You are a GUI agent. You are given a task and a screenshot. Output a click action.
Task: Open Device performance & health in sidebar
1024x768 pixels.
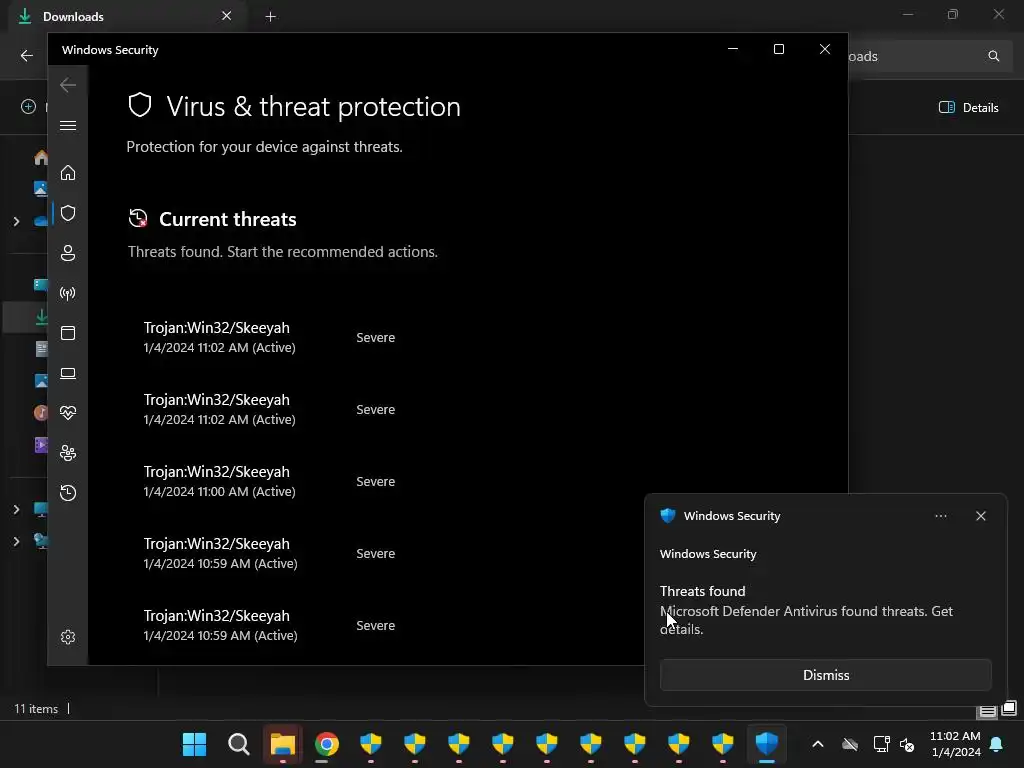click(x=68, y=413)
